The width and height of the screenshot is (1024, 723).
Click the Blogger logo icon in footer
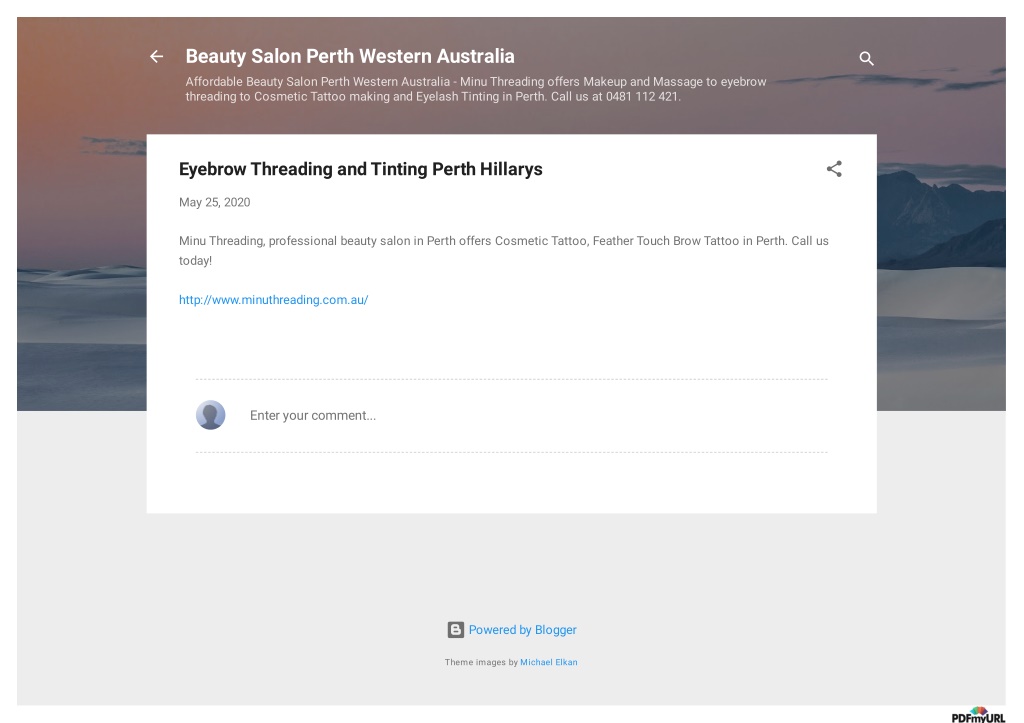[455, 630]
